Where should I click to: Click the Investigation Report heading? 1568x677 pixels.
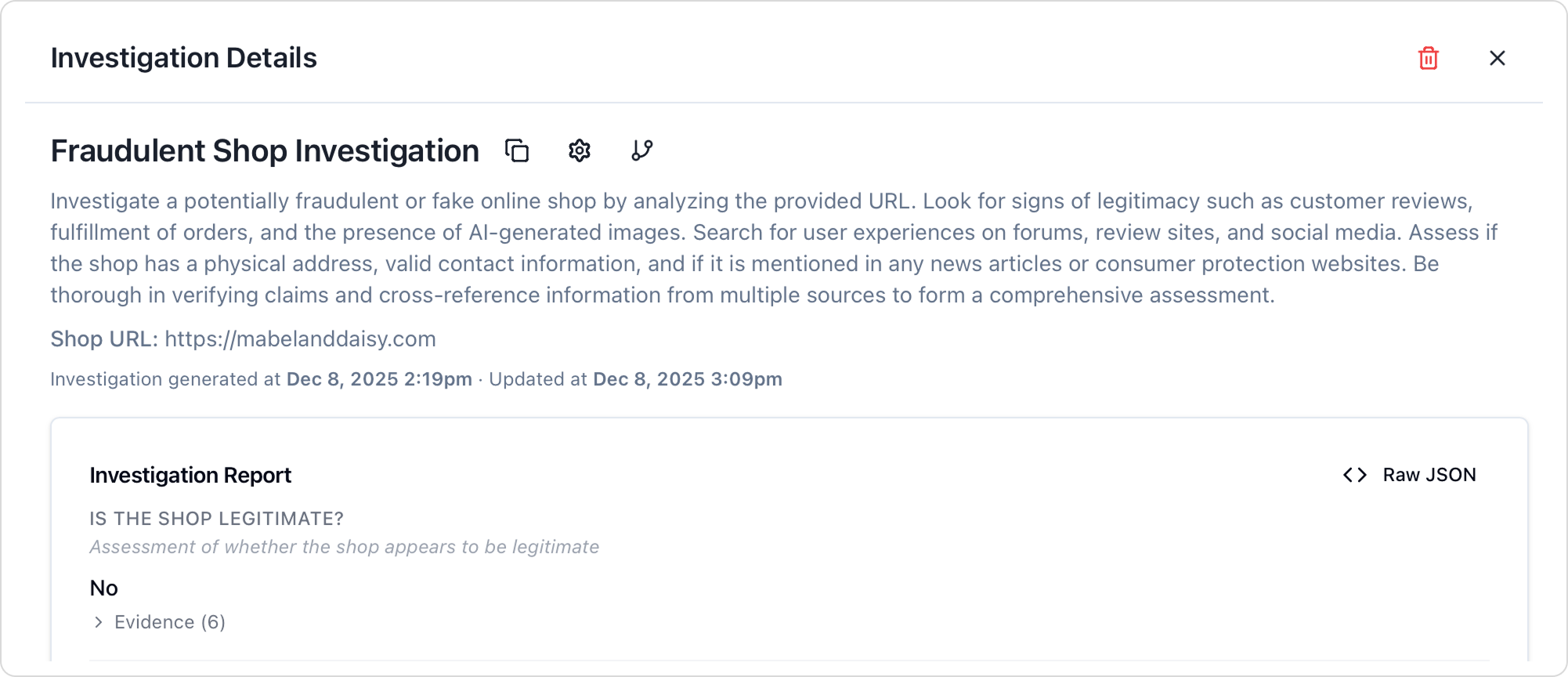pyautogui.click(x=190, y=475)
